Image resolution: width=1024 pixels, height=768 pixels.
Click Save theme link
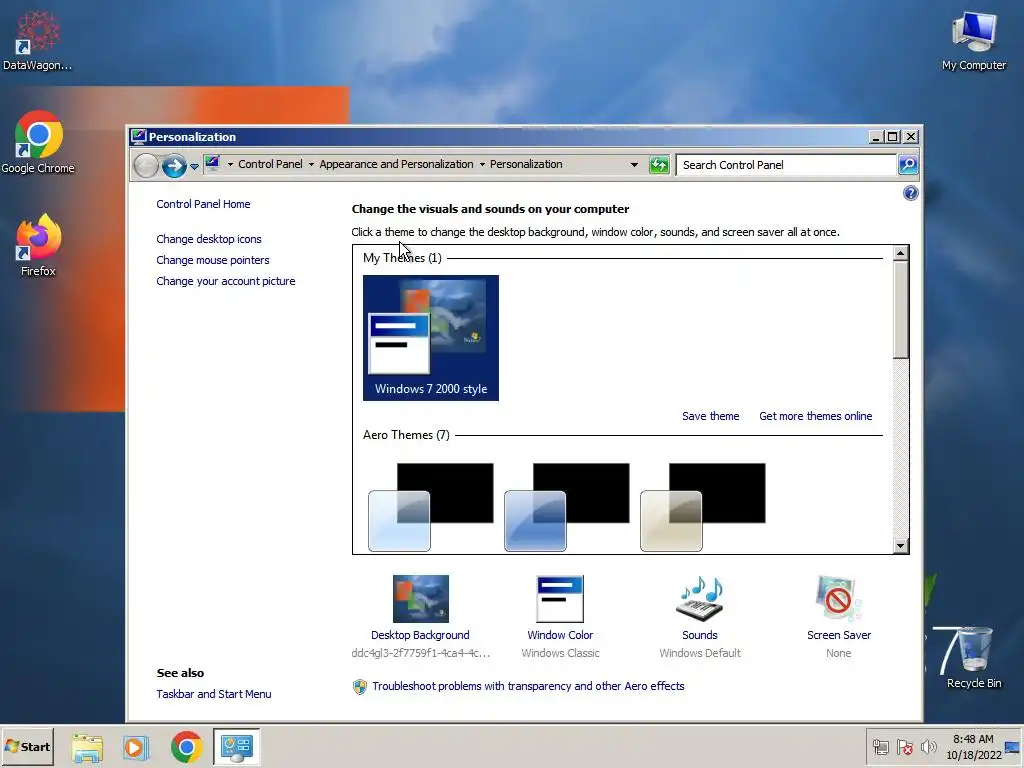point(711,416)
